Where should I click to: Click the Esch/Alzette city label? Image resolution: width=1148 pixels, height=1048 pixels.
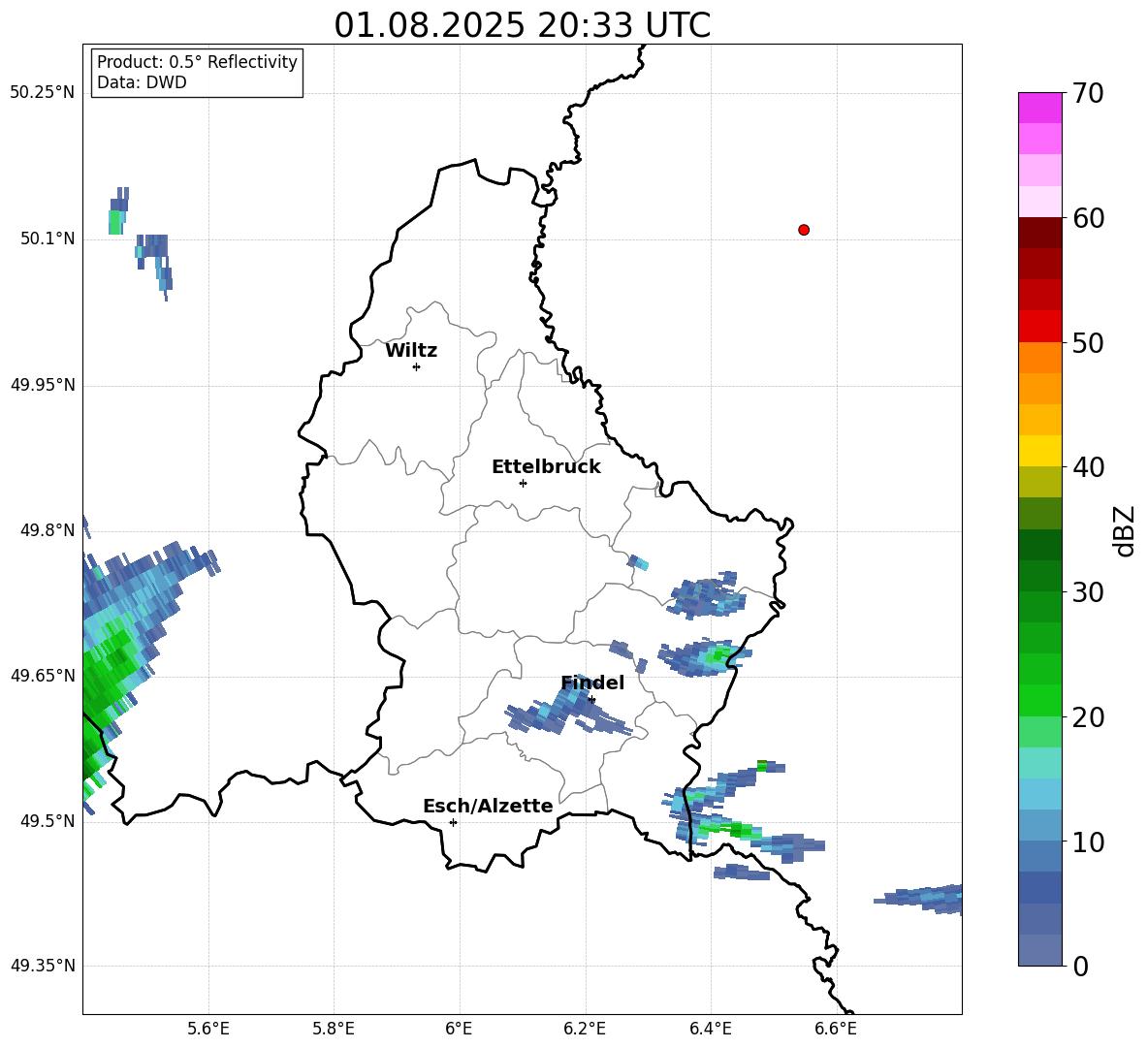coord(488,806)
